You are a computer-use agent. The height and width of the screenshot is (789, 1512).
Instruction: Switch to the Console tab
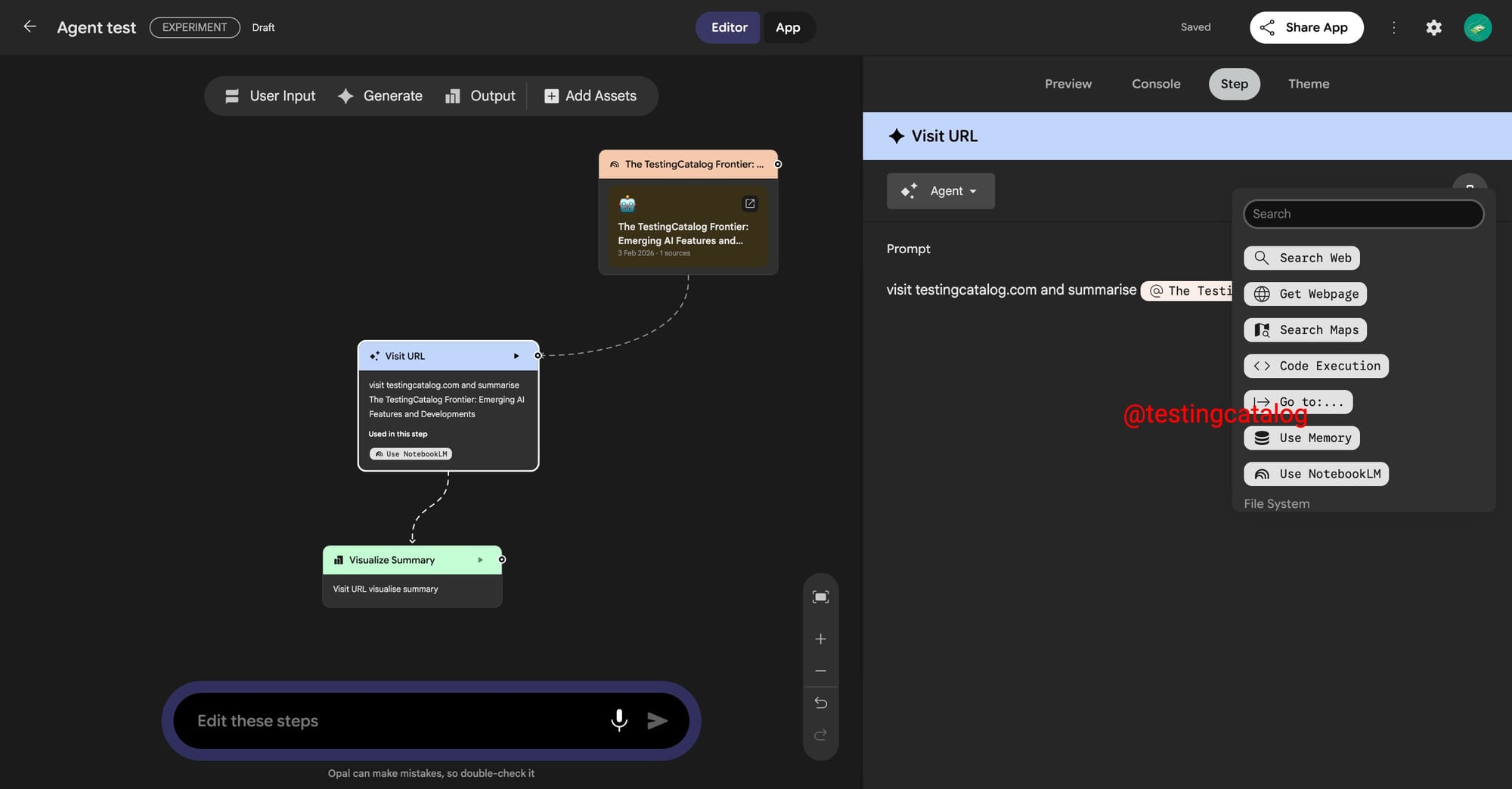point(1155,84)
